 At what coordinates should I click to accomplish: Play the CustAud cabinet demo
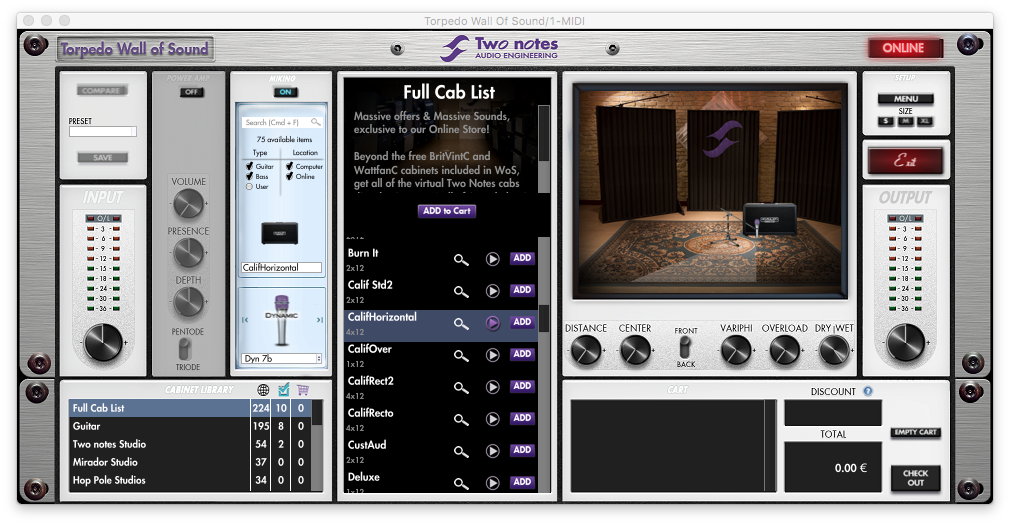[493, 452]
